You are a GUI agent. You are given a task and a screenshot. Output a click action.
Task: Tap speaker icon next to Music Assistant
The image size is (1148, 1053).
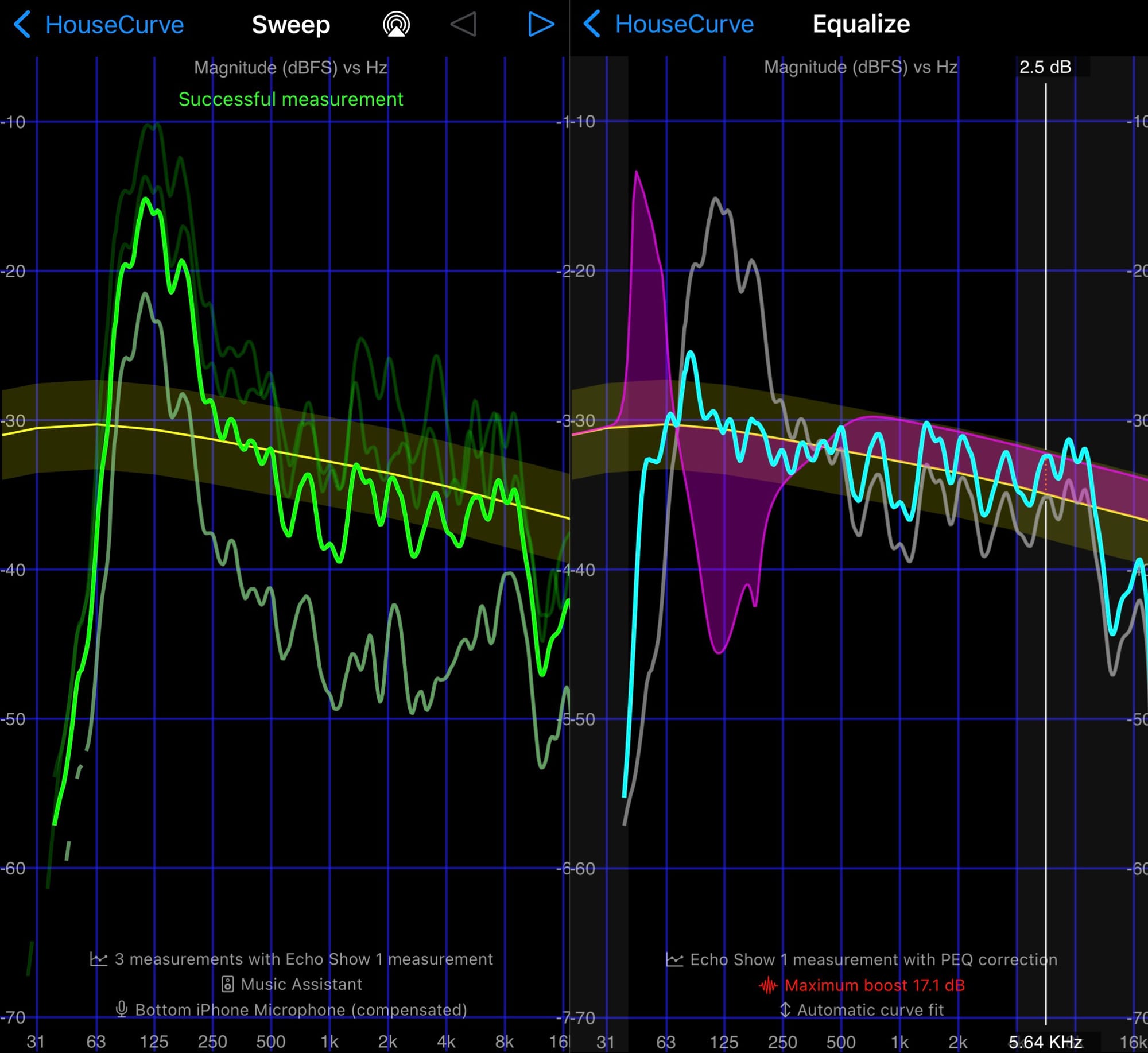coord(227,984)
